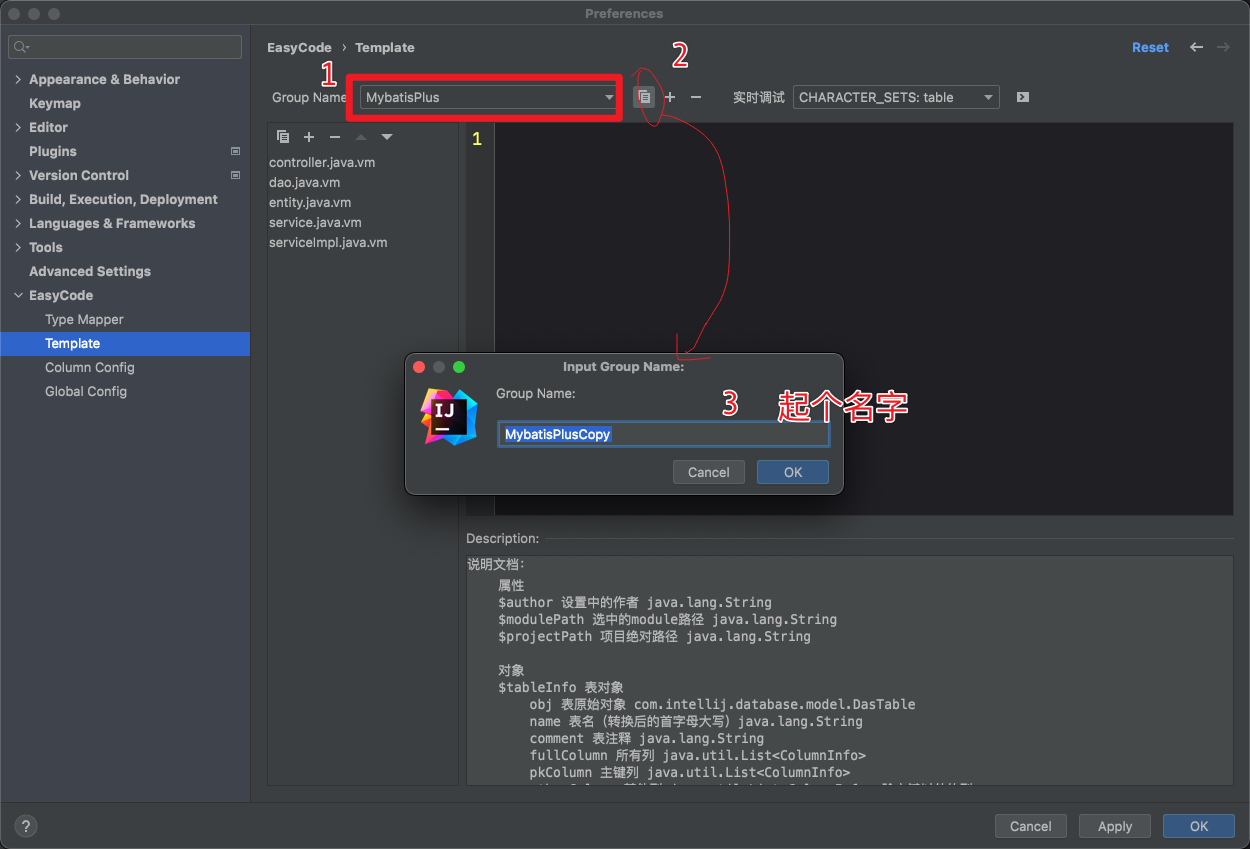Remove the current template group

point(696,97)
